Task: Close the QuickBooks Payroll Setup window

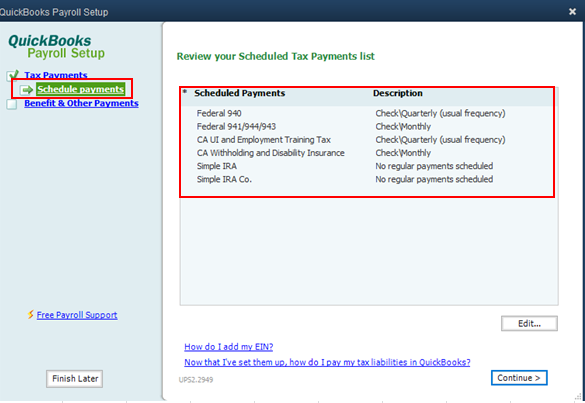Action: point(572,12)
